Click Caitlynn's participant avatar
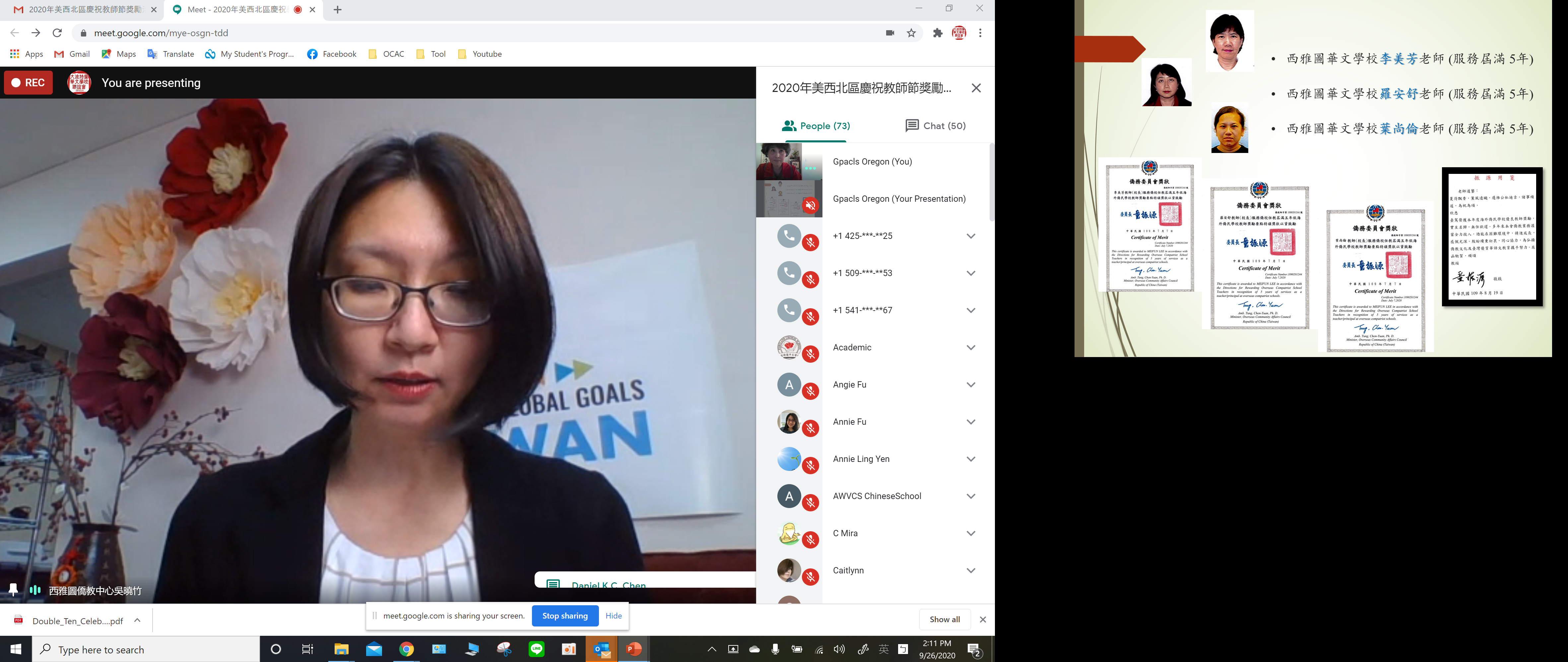The width and height of the screenshot is (1568, 662). click(789, 570)
